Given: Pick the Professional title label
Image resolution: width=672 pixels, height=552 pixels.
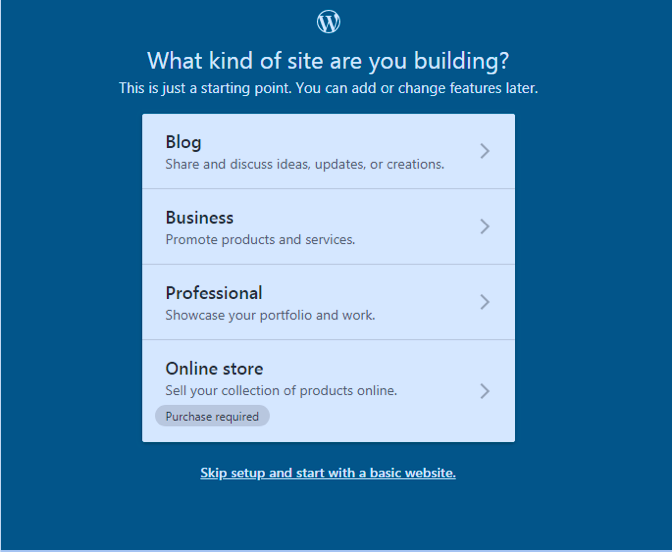Looking at the screenshot, I should pyautogui.click(x=214, y=293).
